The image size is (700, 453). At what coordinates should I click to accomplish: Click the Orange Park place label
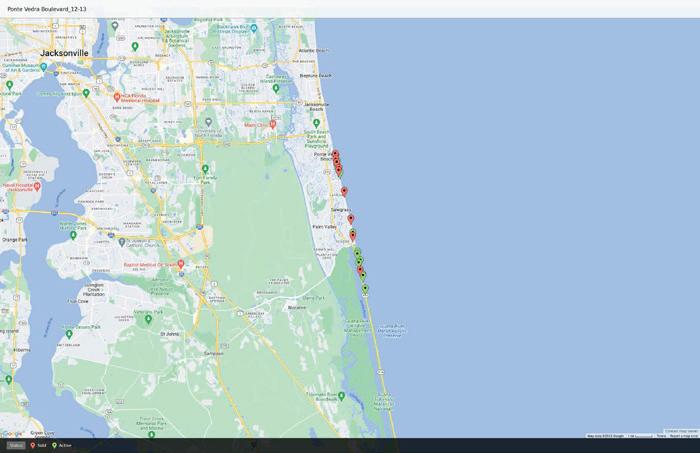[14, 240]
